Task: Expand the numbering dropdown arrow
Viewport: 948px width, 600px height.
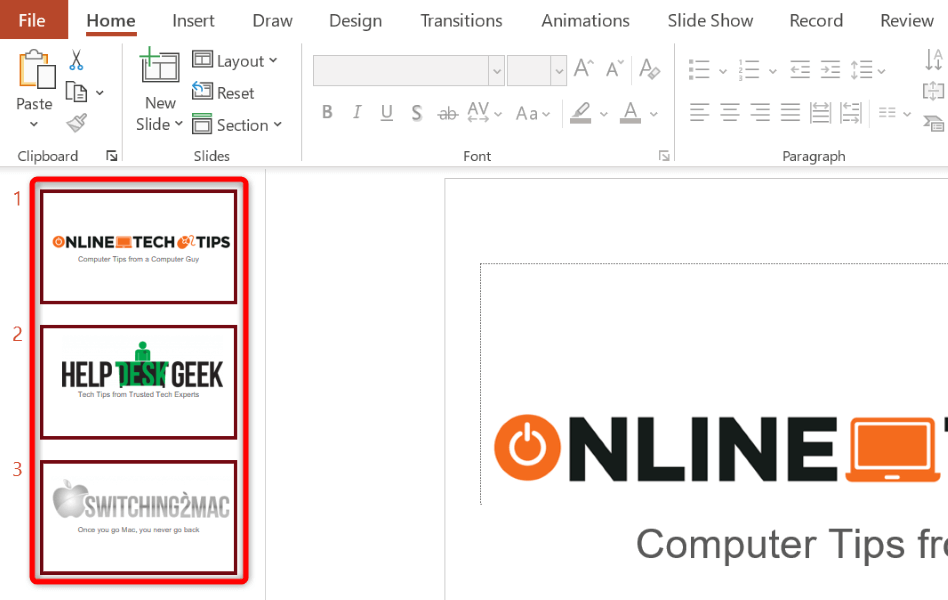Action: [772, 71]
